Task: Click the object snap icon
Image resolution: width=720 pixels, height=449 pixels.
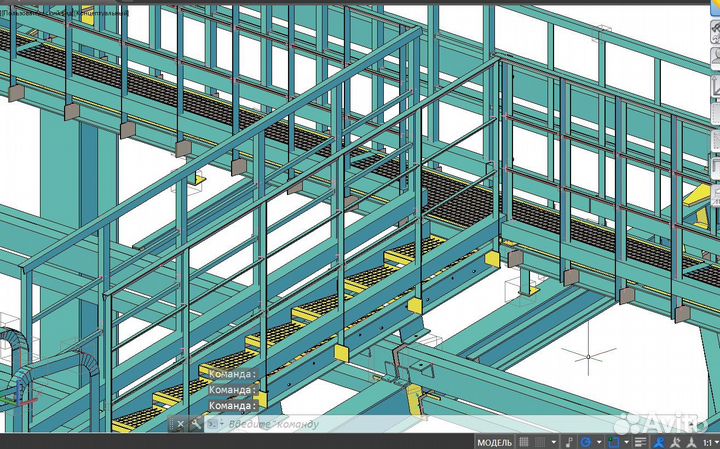Action: [x=613, y=442]
